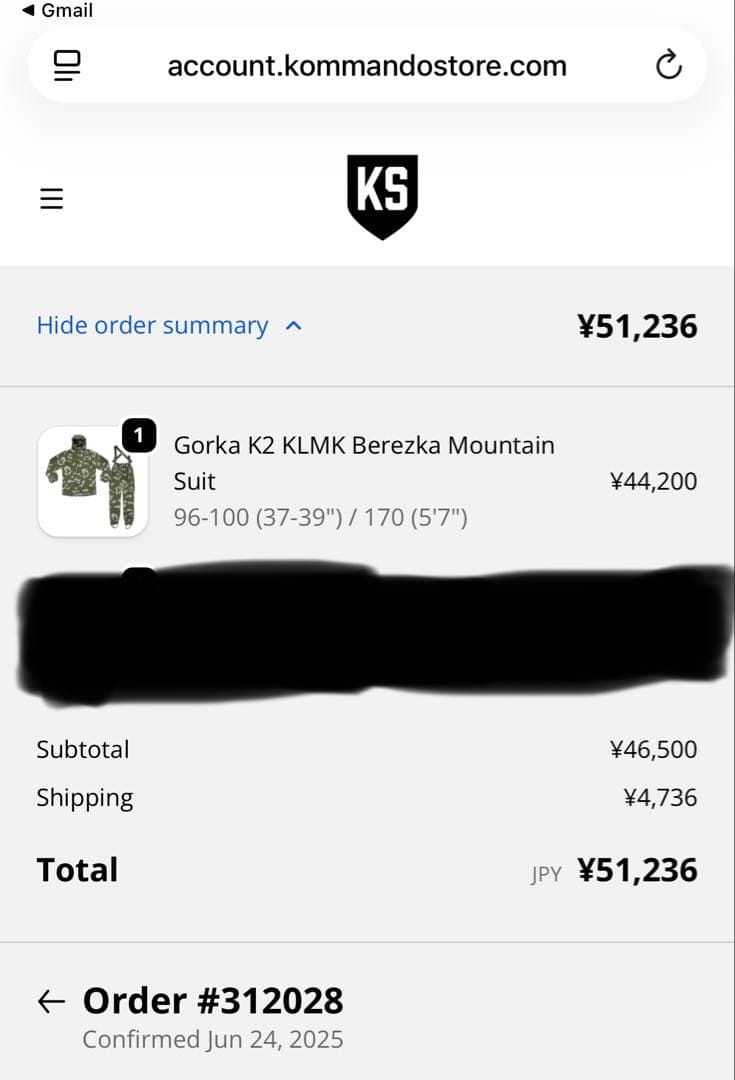735x1080 pixels.
Task: Go back using arrow beside Order #312028
Action: tap(51, 1001)
